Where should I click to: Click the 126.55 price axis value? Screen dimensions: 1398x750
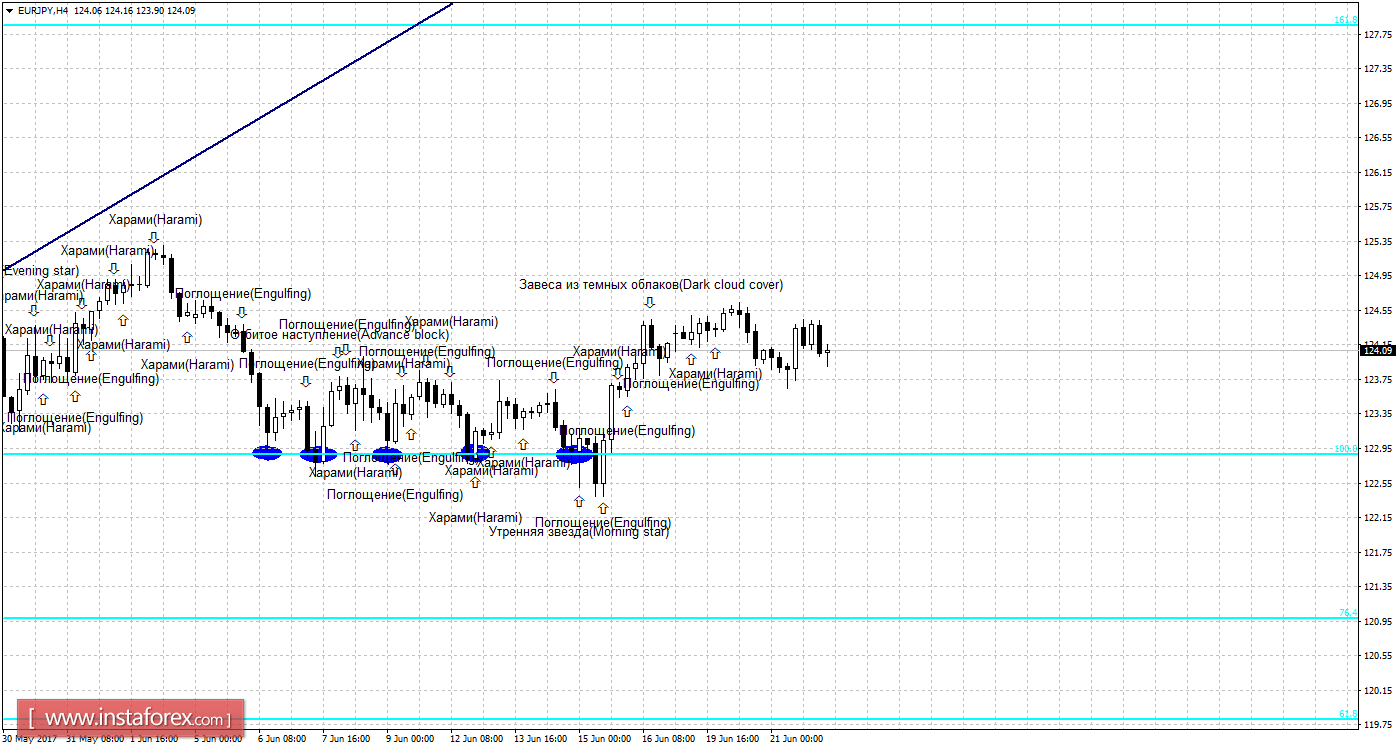[x=1378, y=138]
